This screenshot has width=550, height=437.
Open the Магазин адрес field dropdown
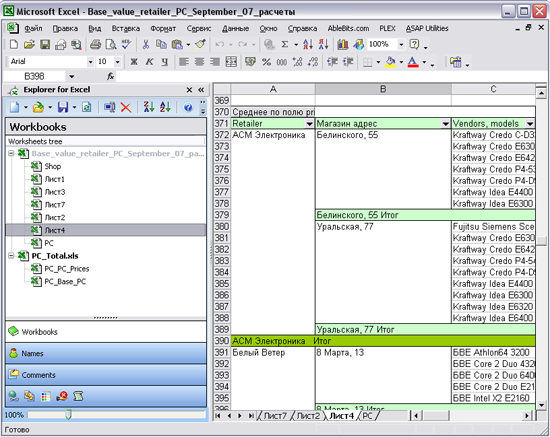click(x=445, y=123)
